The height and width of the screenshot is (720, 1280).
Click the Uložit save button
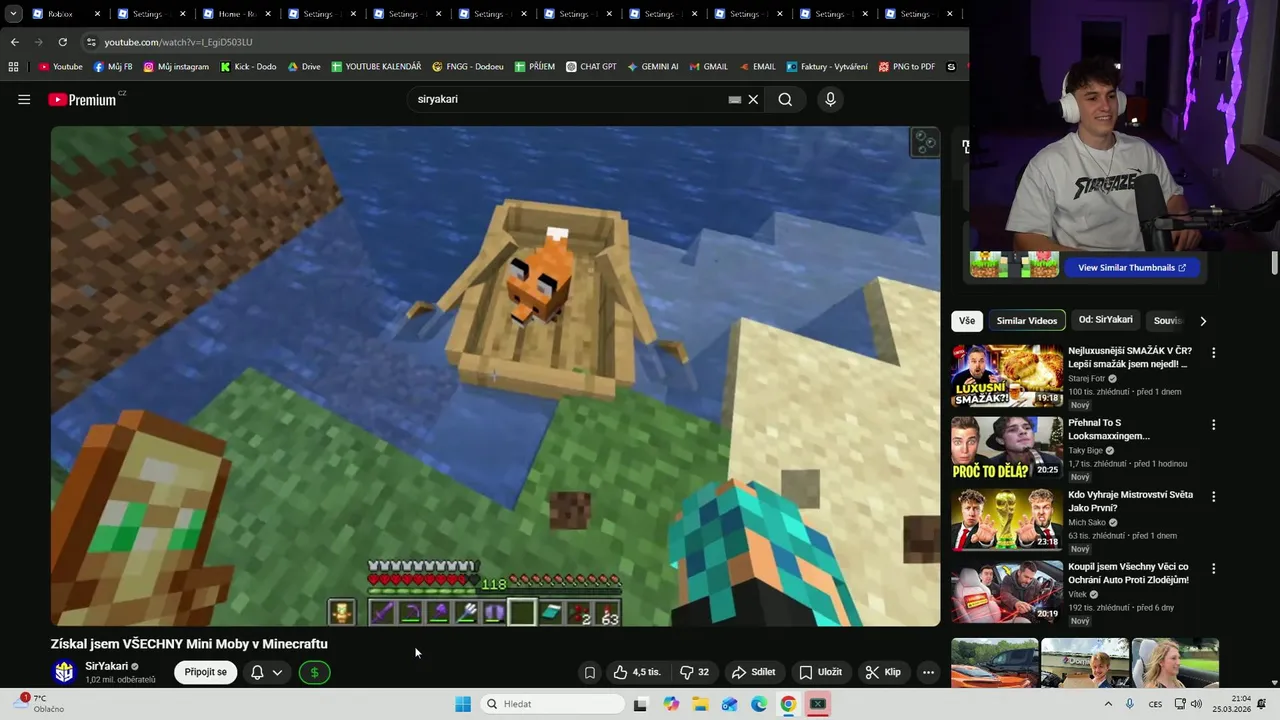(821, 672)
